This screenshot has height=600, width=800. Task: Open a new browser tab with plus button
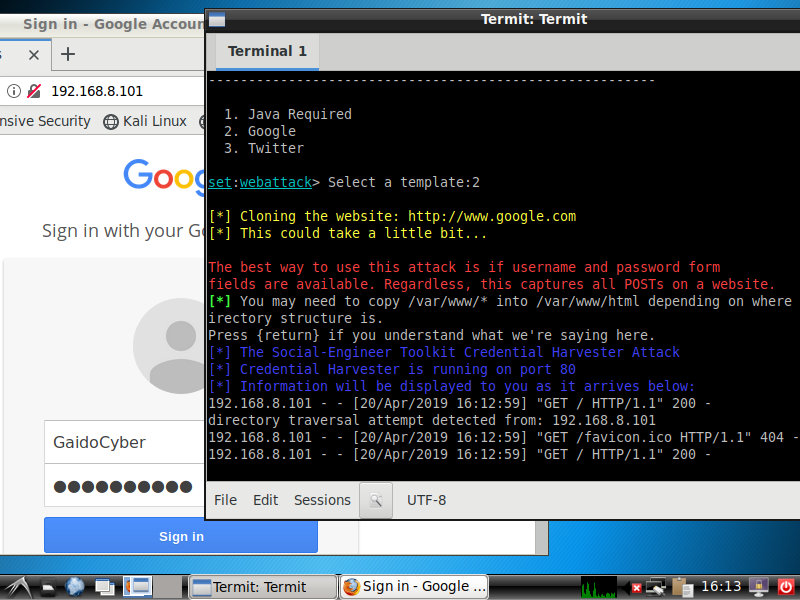point(68,54)
